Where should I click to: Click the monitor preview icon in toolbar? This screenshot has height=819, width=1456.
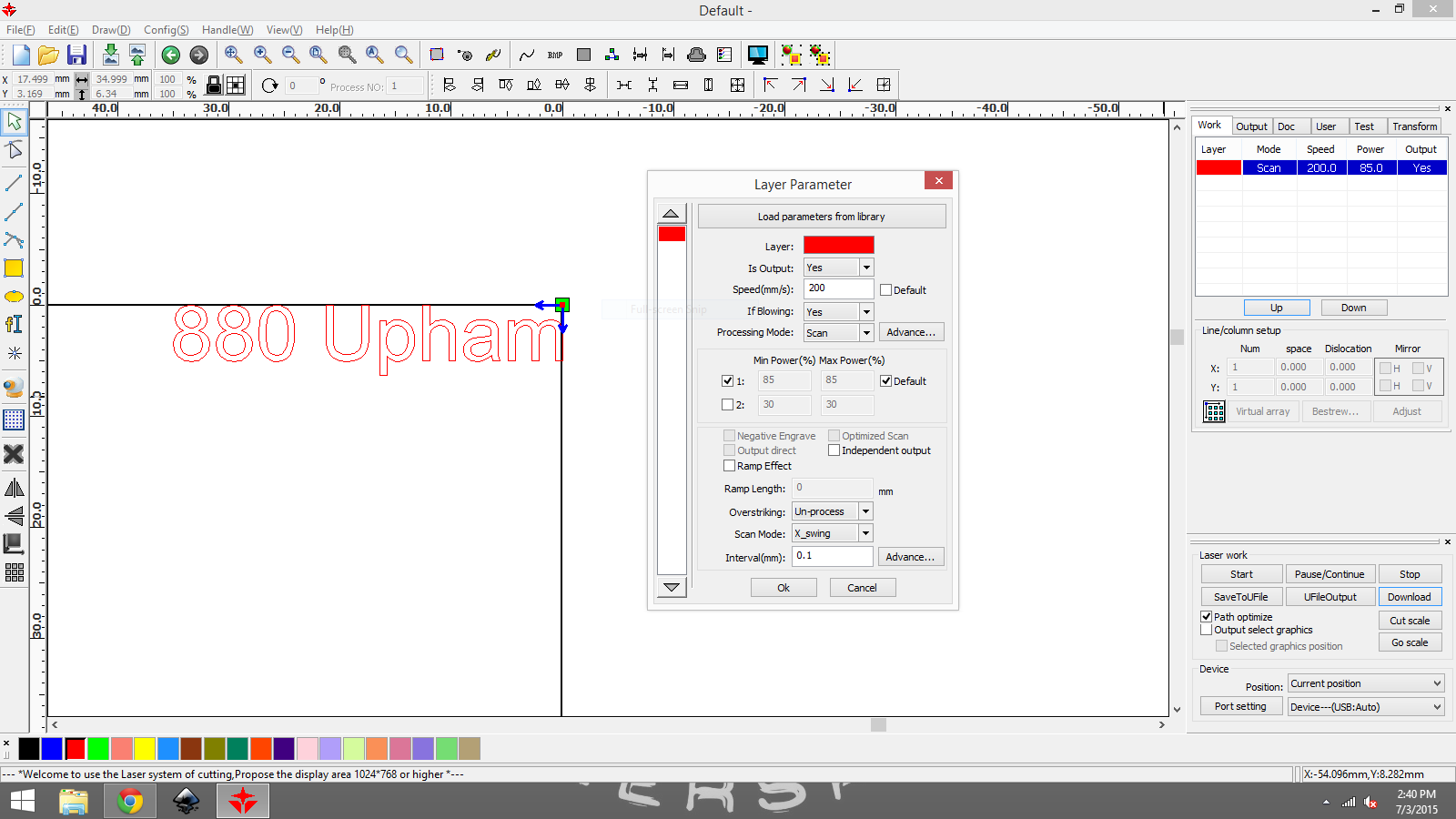click(757, 55)
